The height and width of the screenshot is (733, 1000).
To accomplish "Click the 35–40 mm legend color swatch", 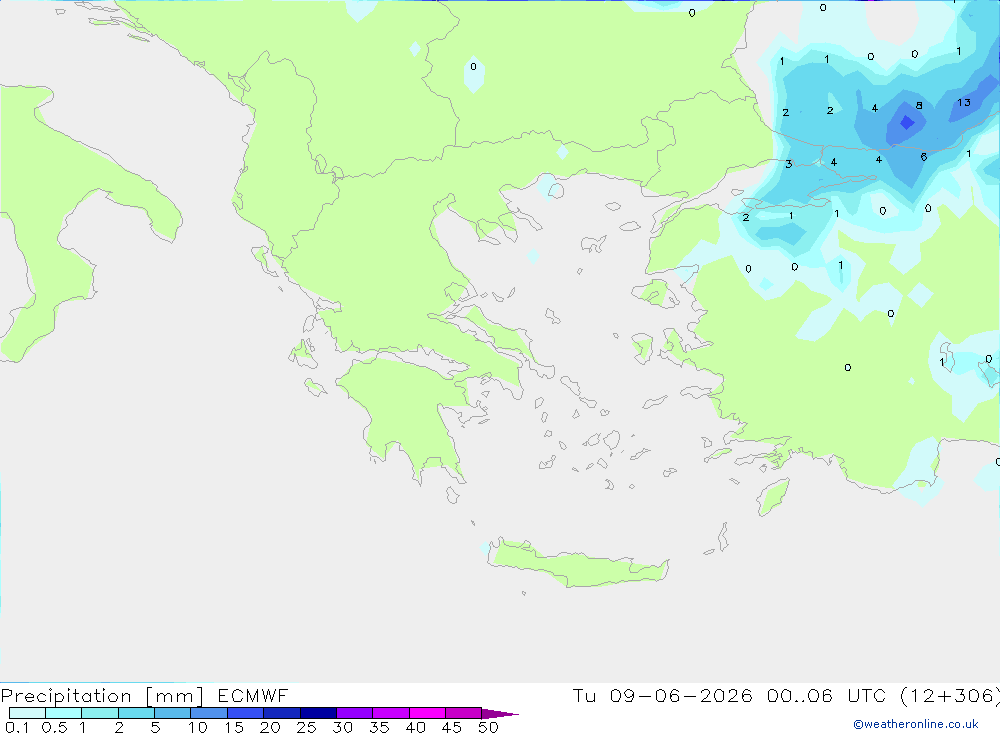I will tap(391, 713).
